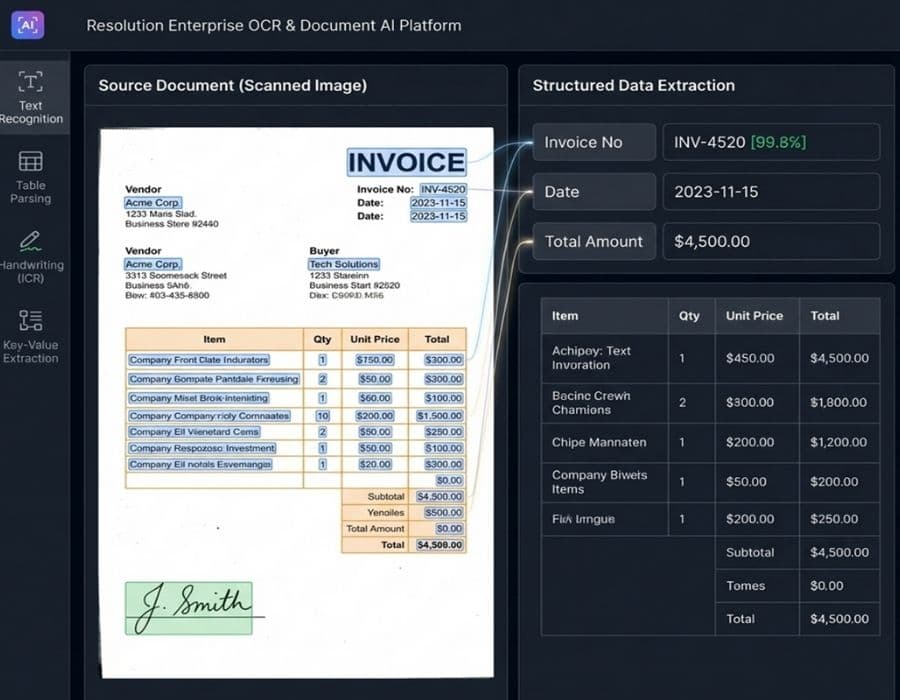The image size is (900, 700).
Task: Click the Item column header in scanned invoice
Action: (214, 339)
